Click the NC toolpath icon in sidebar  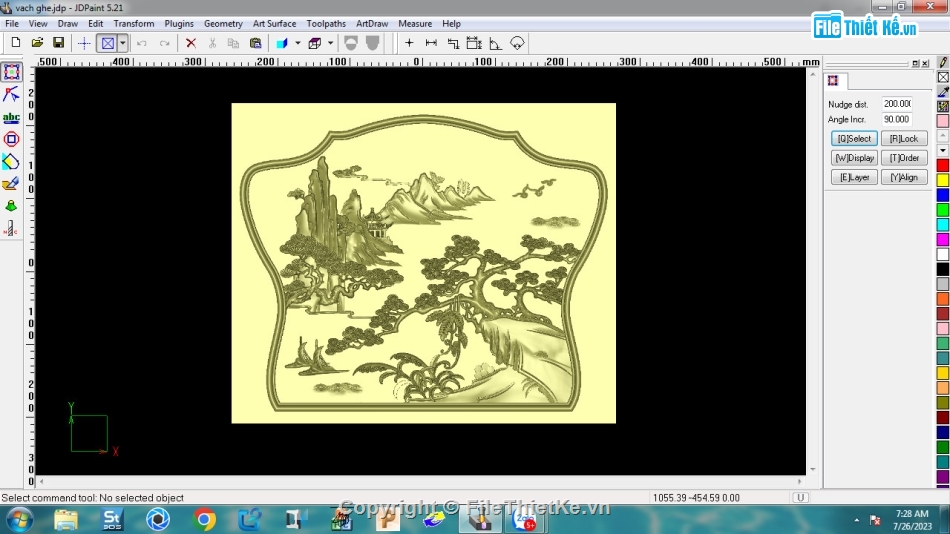(12, 229)
